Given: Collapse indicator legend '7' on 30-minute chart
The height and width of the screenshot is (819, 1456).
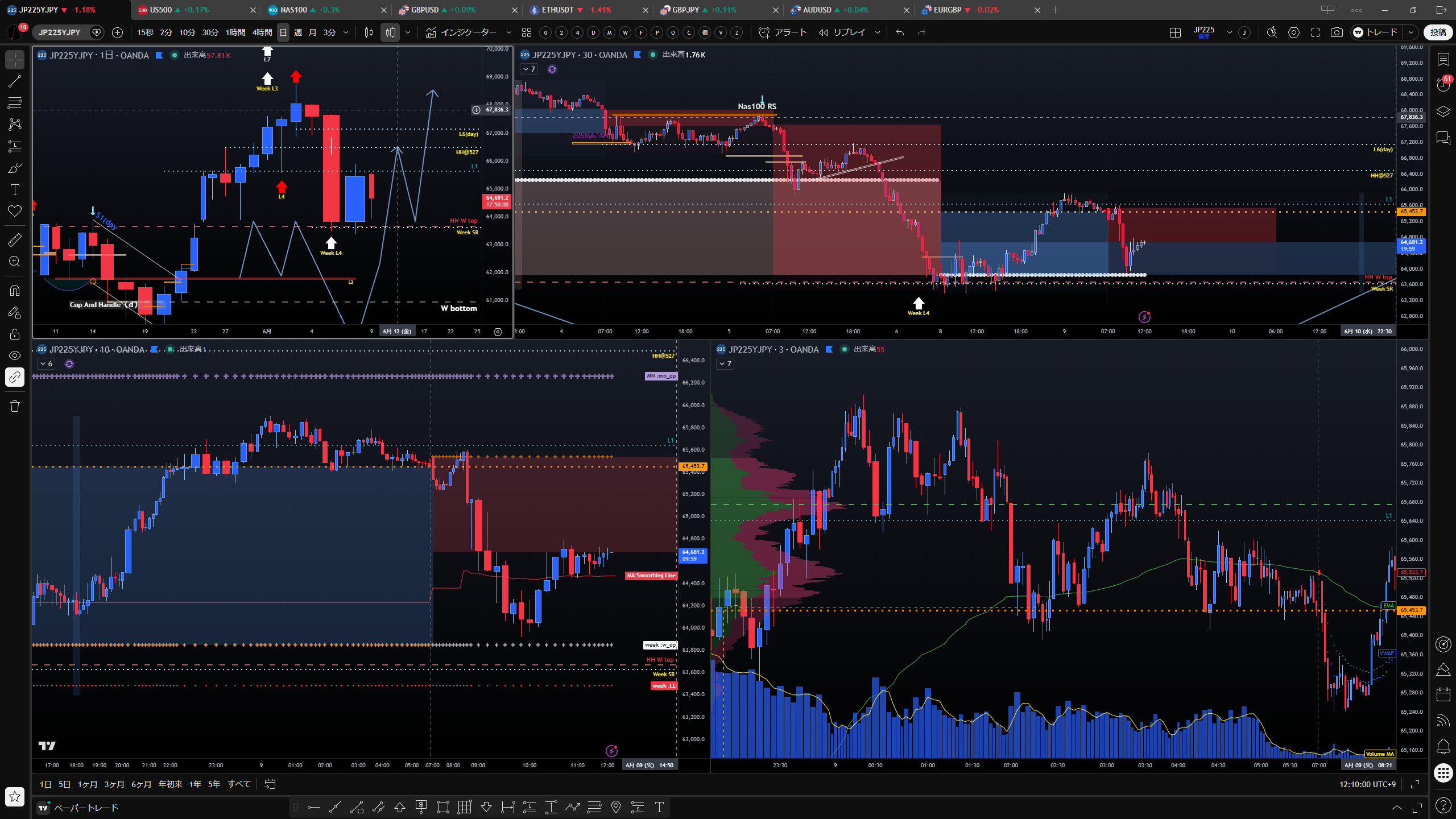Looking at the screenshot, I should 529,69.
